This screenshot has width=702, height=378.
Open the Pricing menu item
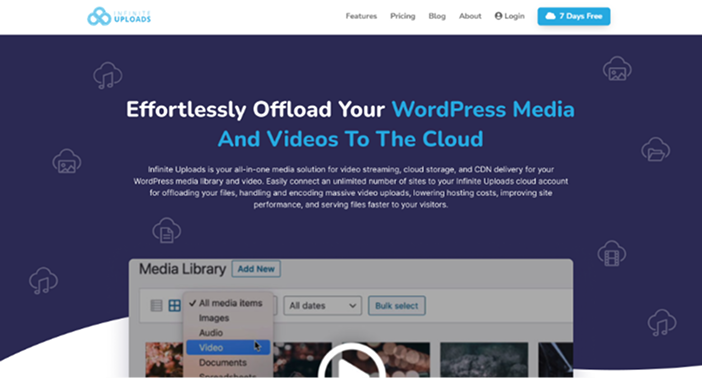tap(402, 16)
